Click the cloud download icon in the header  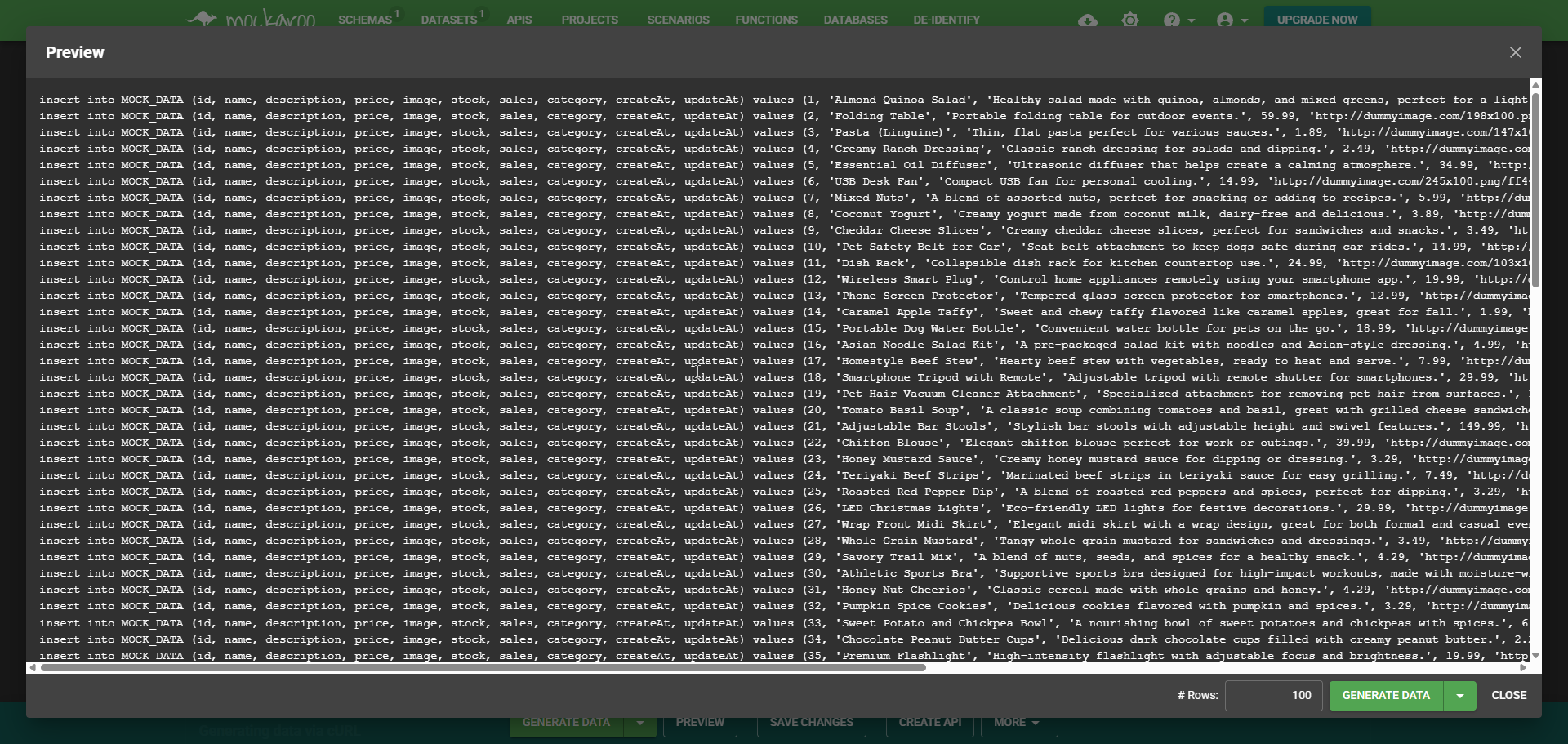click(x=1087, y=20)
